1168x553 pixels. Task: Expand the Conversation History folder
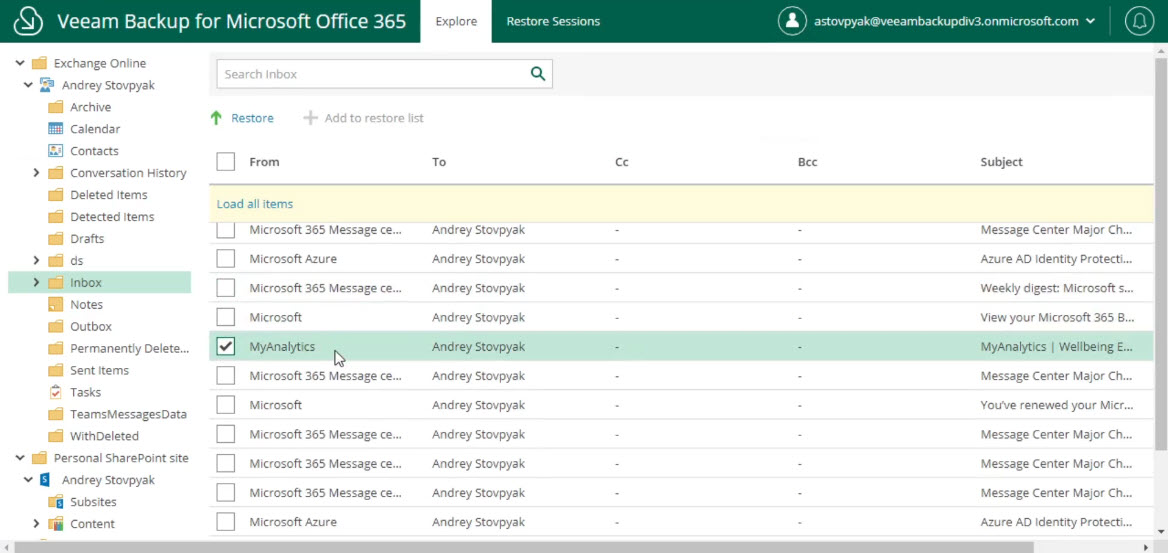[36, 173]
